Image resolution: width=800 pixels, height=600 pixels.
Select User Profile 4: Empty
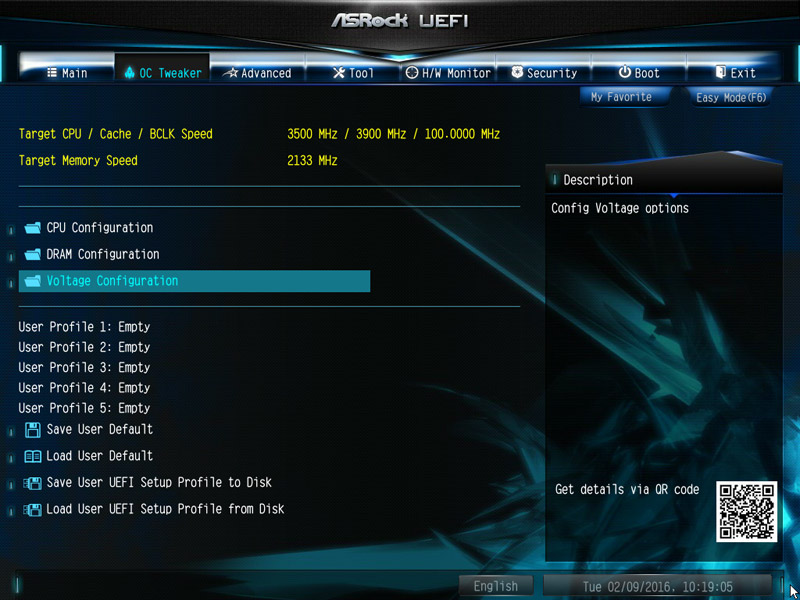click(x=84, y=388)
